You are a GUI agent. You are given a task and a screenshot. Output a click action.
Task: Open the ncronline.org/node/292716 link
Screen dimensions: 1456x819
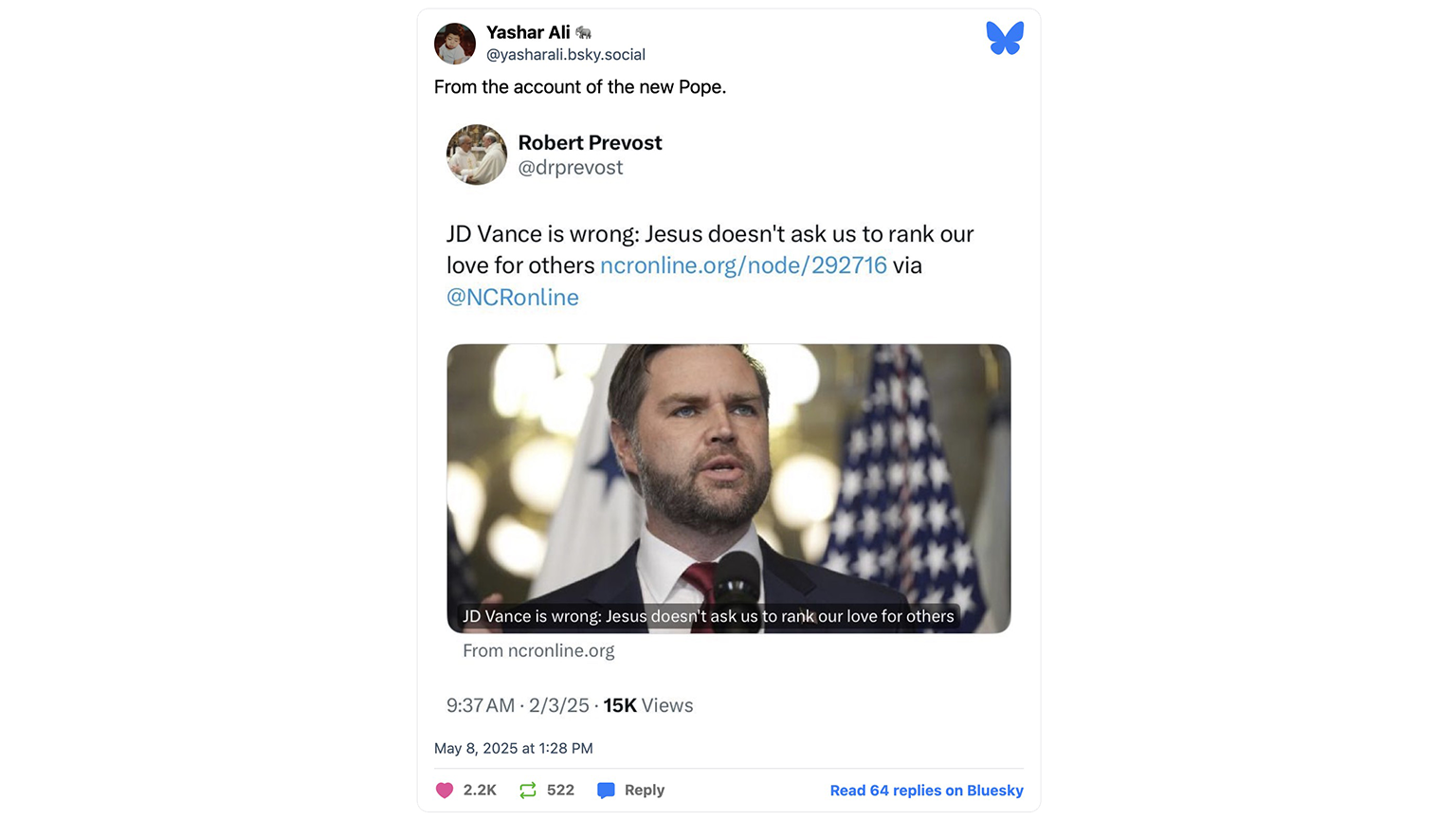743,265
